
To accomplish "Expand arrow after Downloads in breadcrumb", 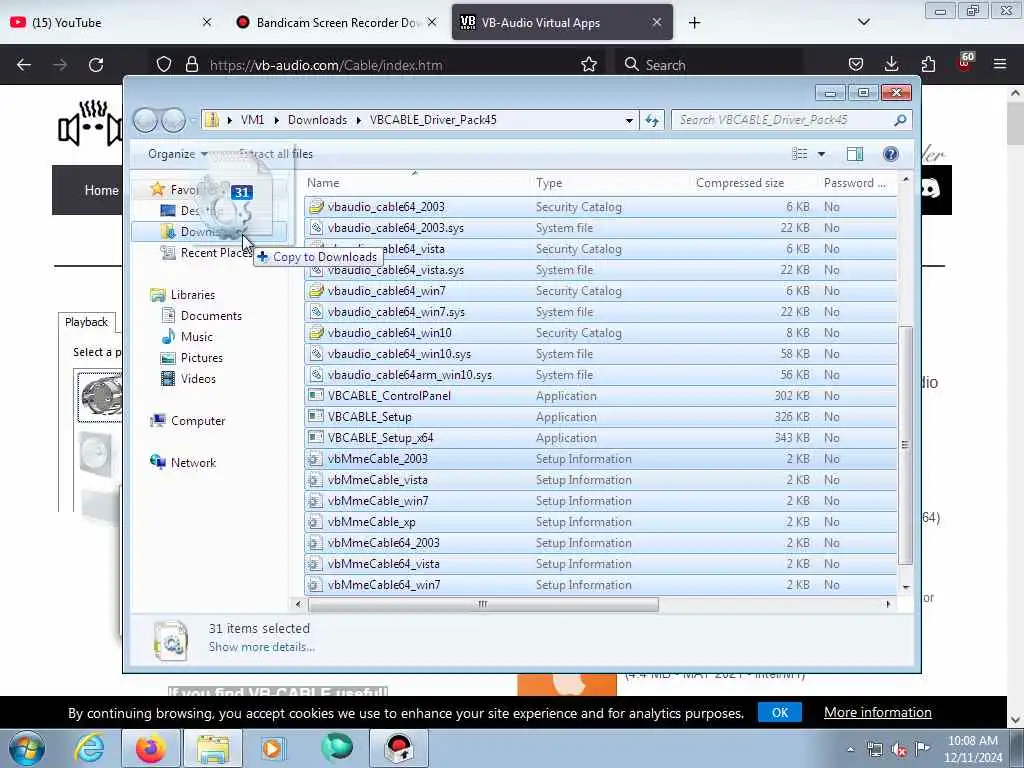I will coord(359,120).
